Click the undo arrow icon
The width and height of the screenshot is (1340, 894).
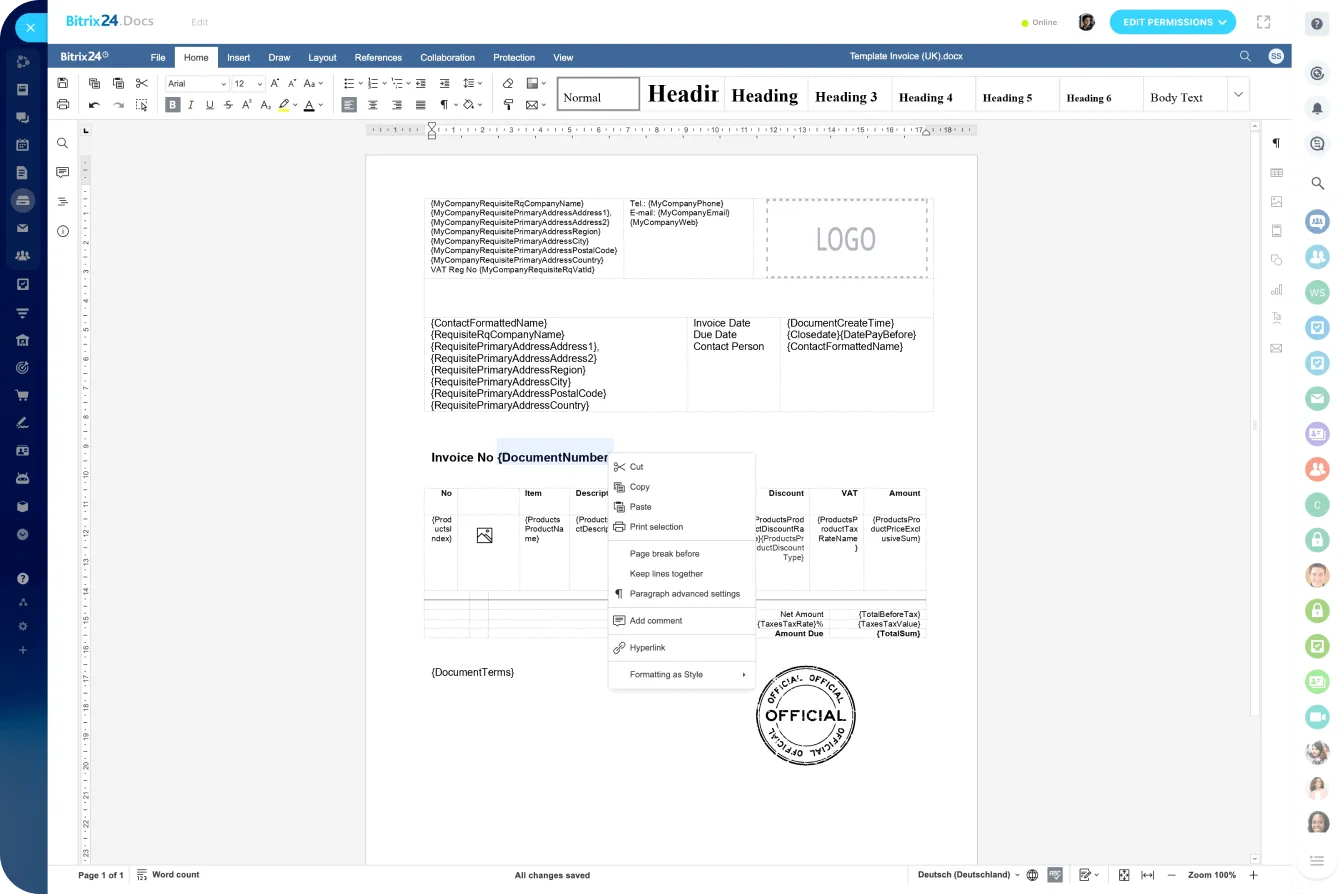tap(94, 105)
